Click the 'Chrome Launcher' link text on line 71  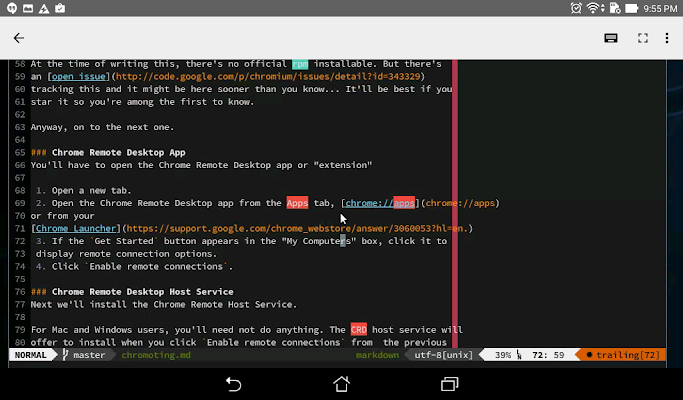click(76, 228)
